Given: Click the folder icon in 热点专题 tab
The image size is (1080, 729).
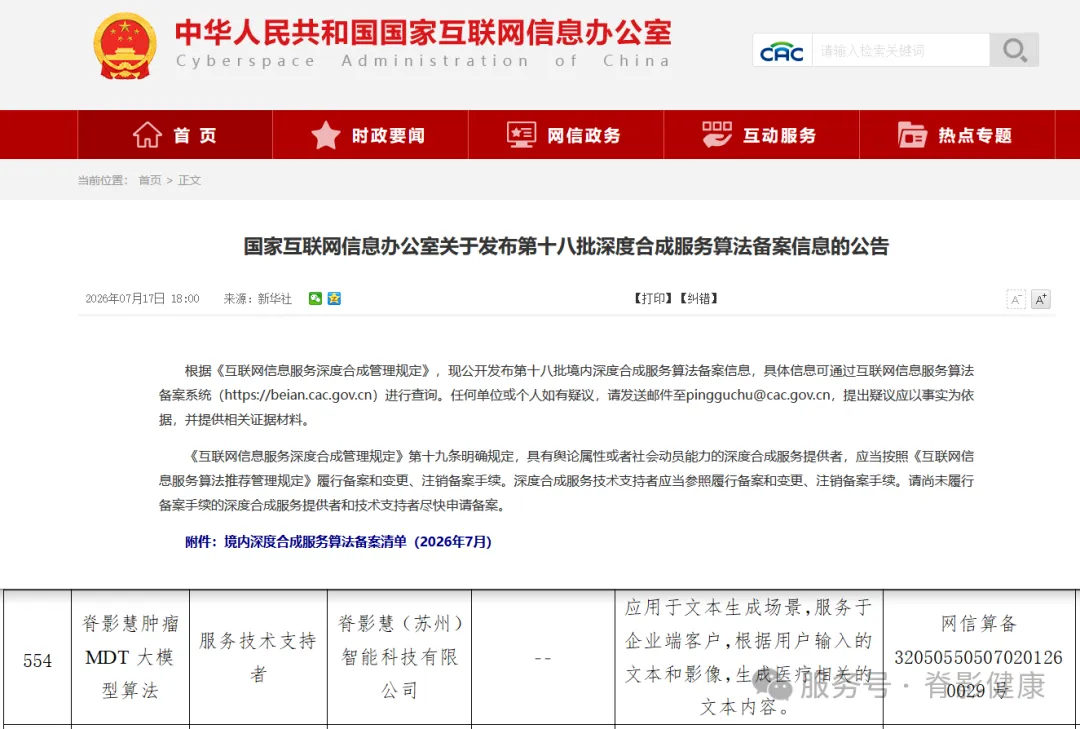Looking at the screenshot, I should click(912, 134).
